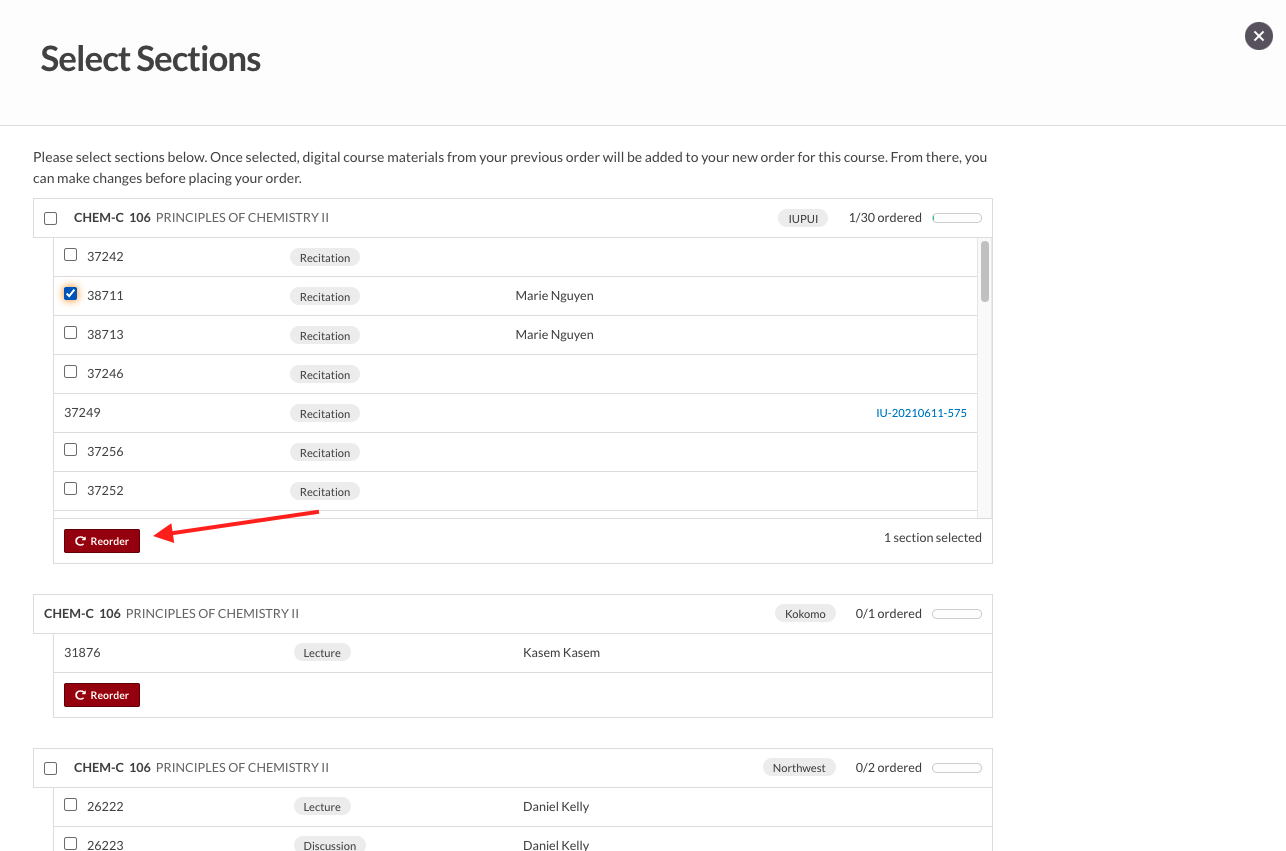The height and width of the screenshot is (851, 1286).
Task: Click Marie Nguyen in row 38711
Action: (x=554, y=295)
